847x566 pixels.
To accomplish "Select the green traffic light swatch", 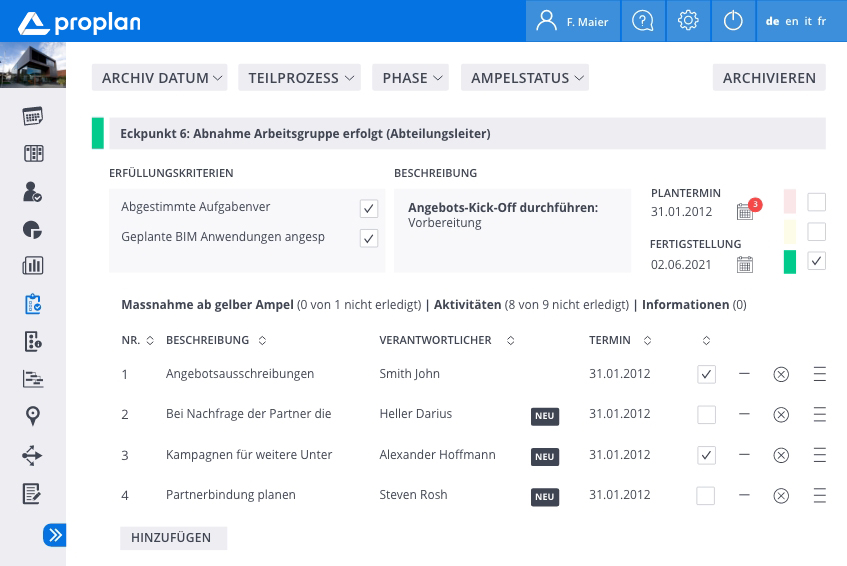I will coord(790,262).
